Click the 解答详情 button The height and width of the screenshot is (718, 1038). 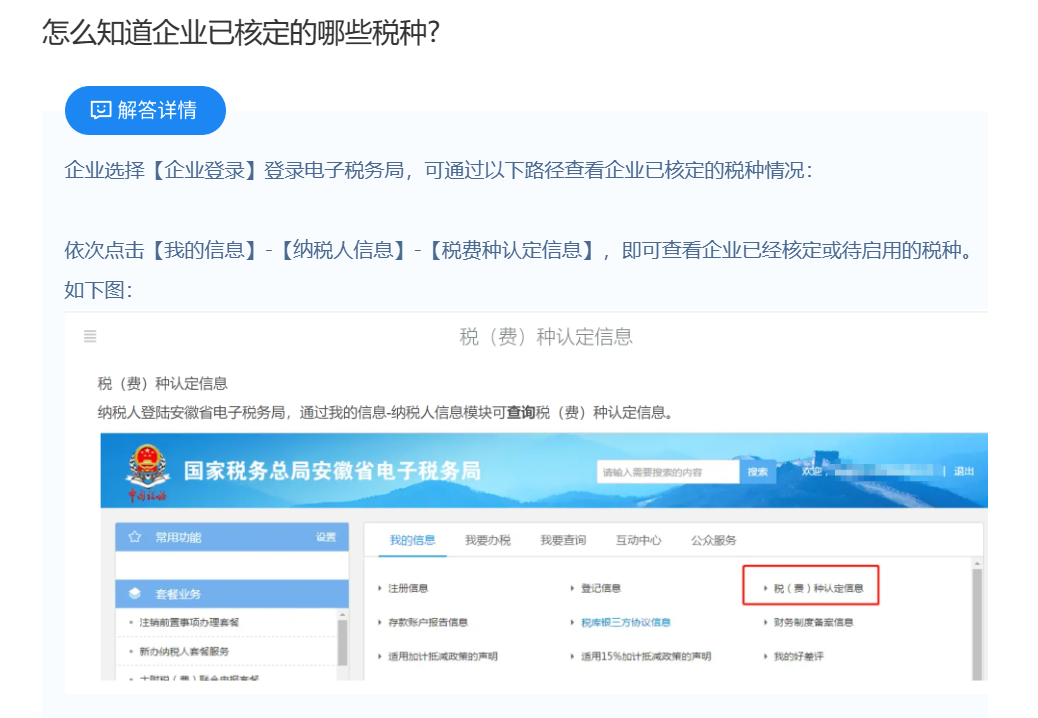click(x=145, y=110)
